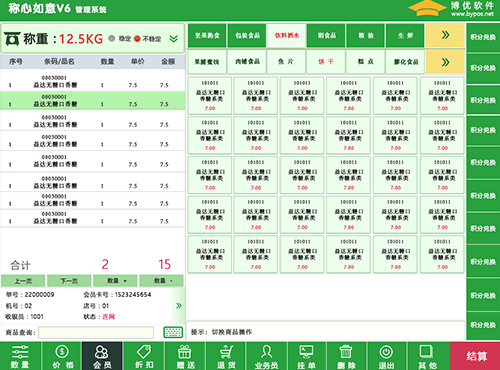Viewport: 500px width, 370px height.
Task: Exit via the 退出 power icon
Action: click(386, 356)
